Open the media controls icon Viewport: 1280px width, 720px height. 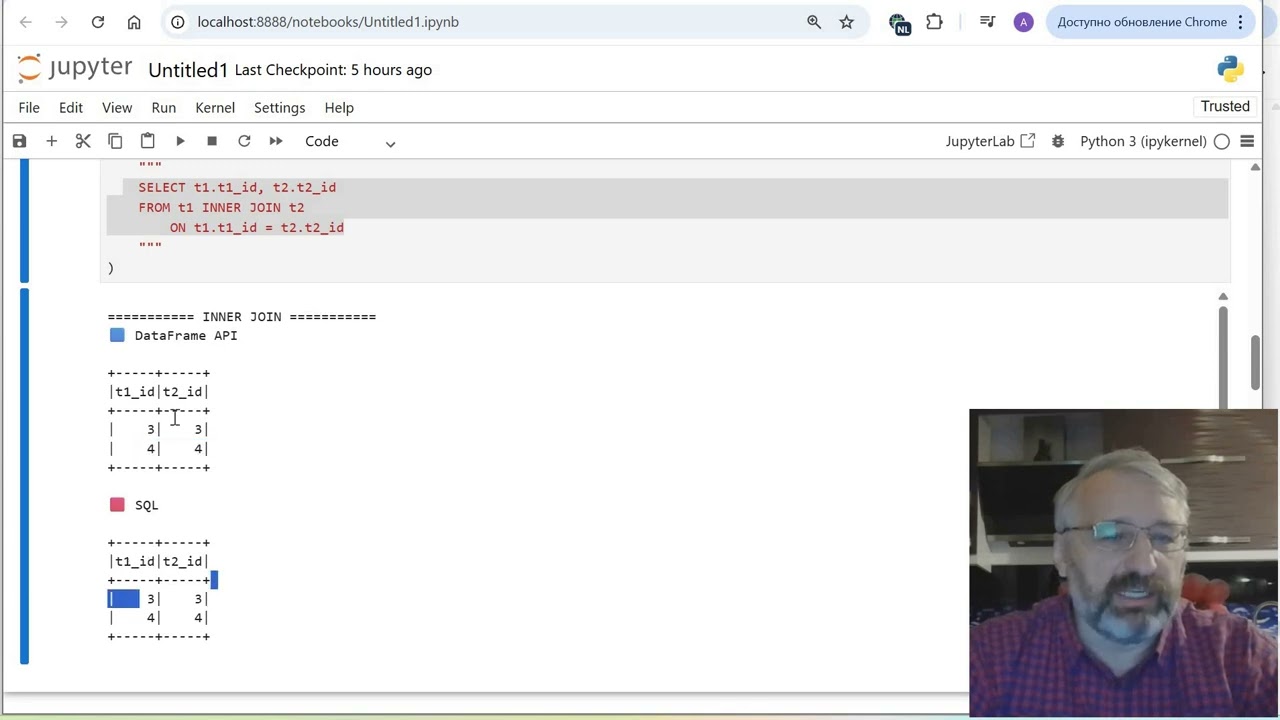987,22
